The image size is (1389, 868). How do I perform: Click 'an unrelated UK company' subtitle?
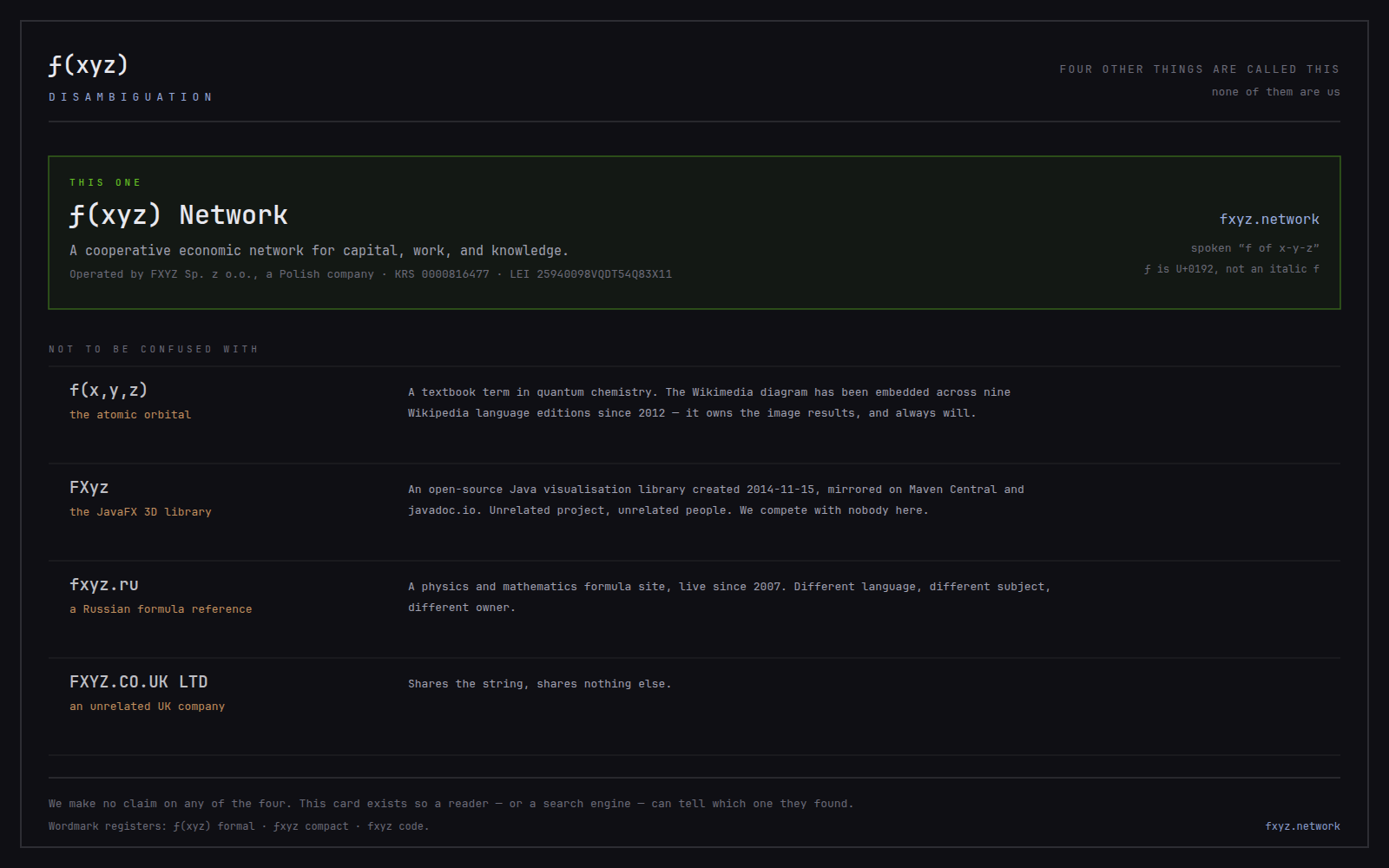tap(147, 707)
